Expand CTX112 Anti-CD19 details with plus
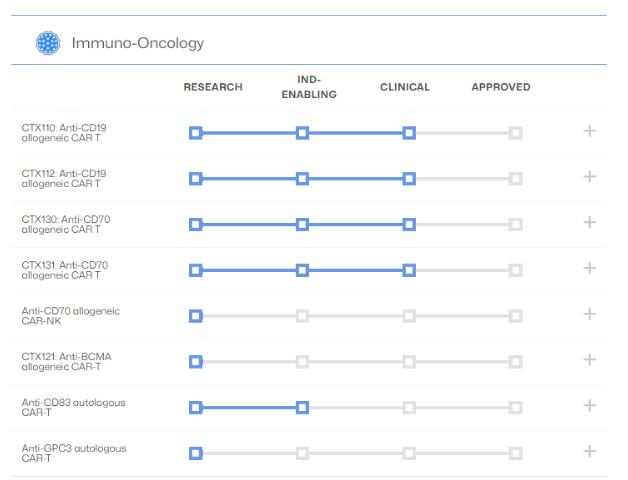 590,177
